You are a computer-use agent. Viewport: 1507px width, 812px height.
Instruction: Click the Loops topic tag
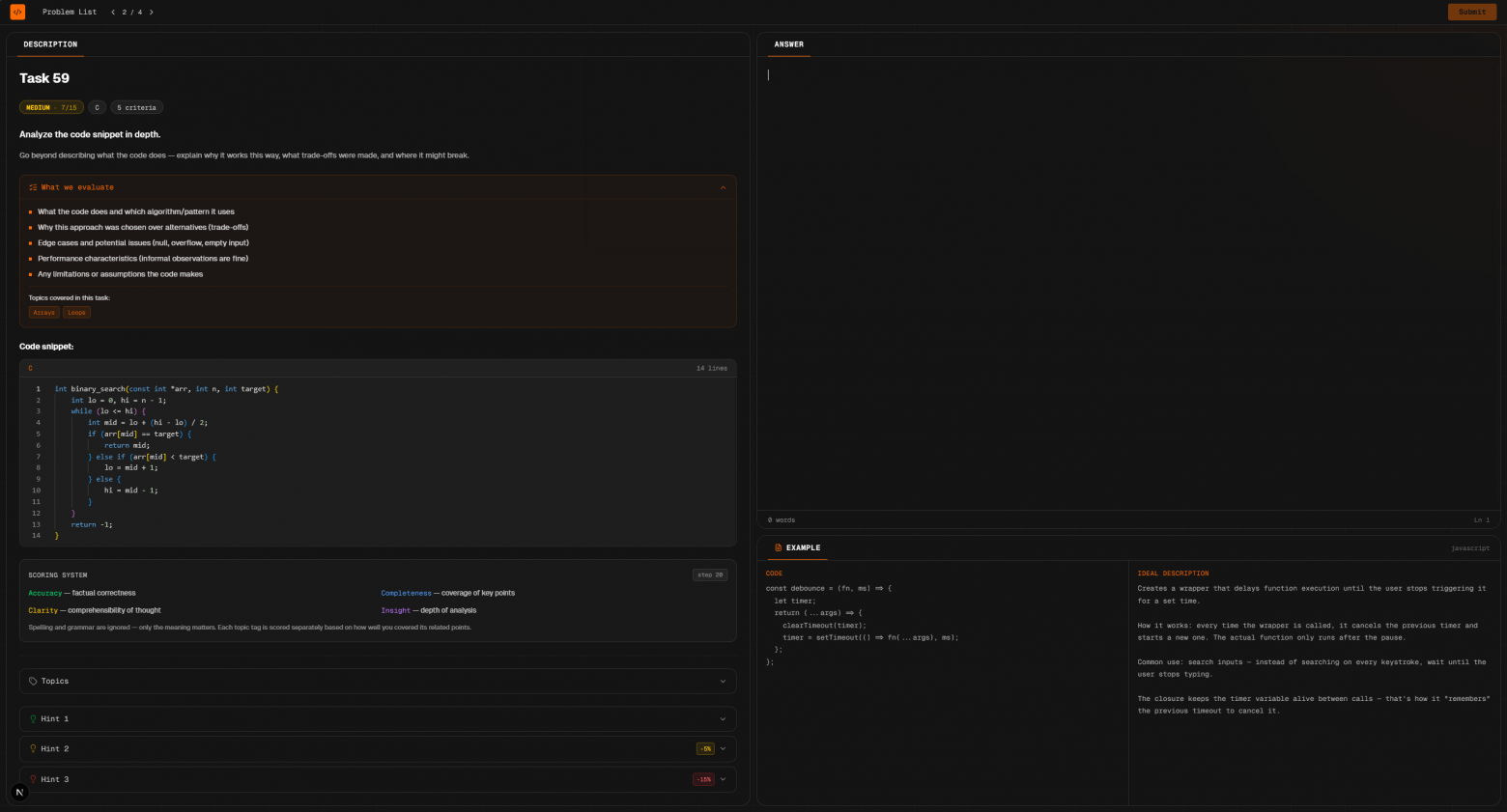click(76, 313)
